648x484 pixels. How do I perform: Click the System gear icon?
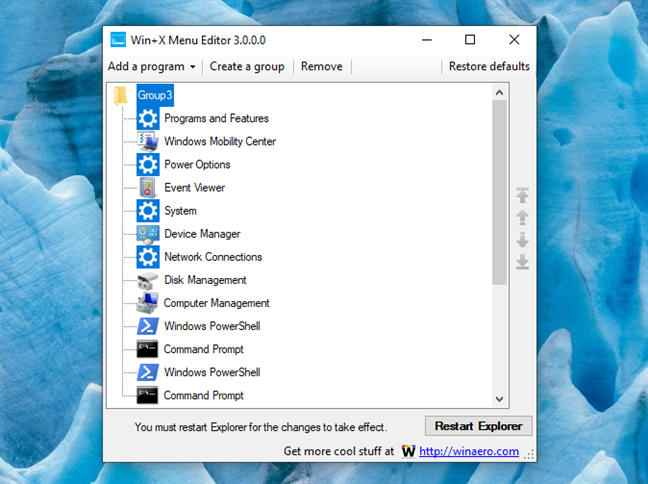point(148,211)
